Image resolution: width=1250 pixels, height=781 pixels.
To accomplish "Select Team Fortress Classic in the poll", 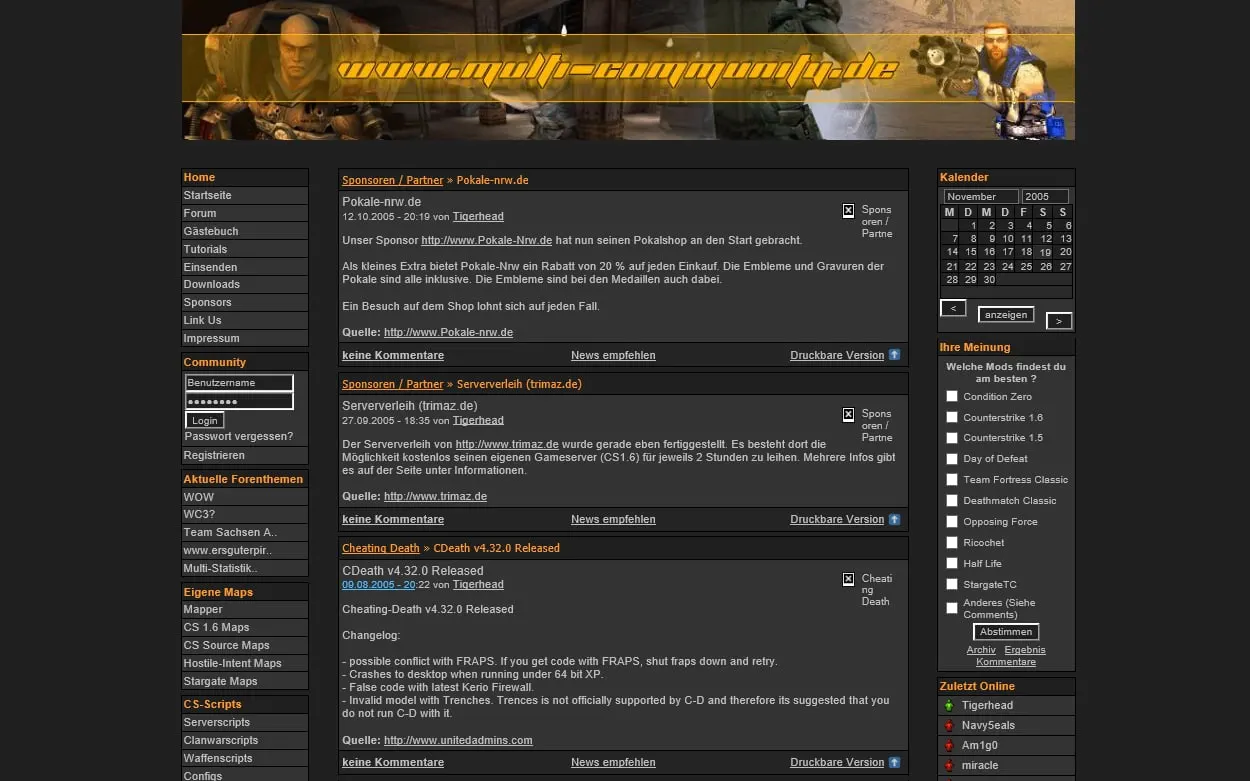I will [x=952, y=480].
